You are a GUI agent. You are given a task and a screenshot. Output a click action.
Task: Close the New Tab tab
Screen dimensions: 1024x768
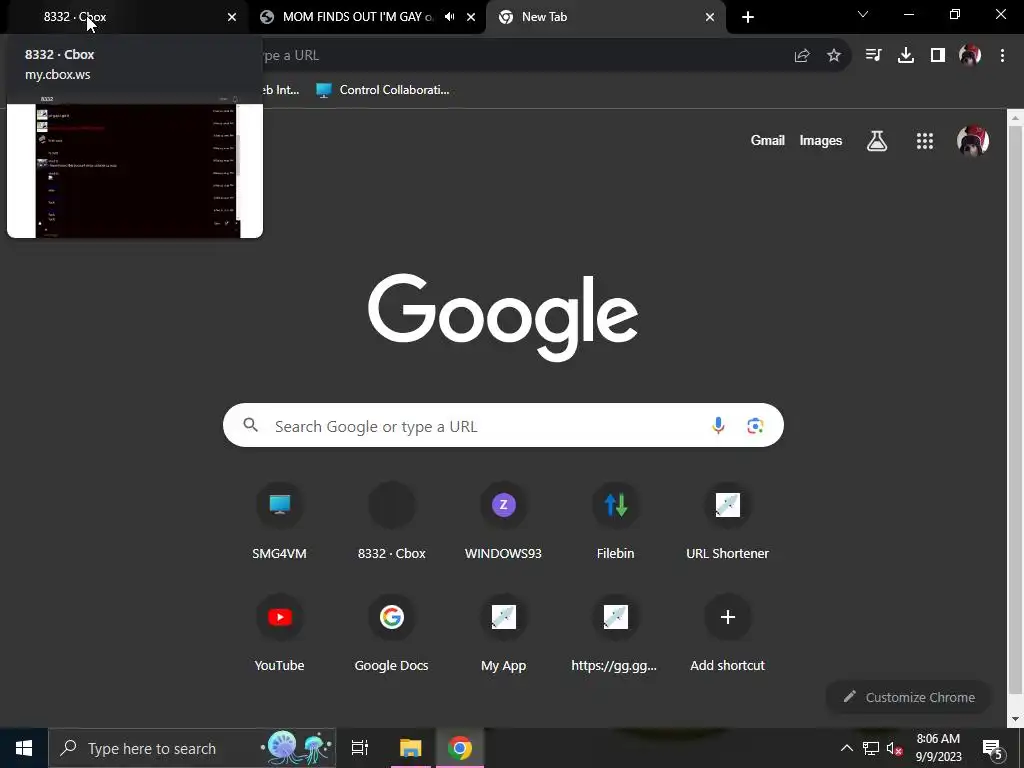[710, 17]
